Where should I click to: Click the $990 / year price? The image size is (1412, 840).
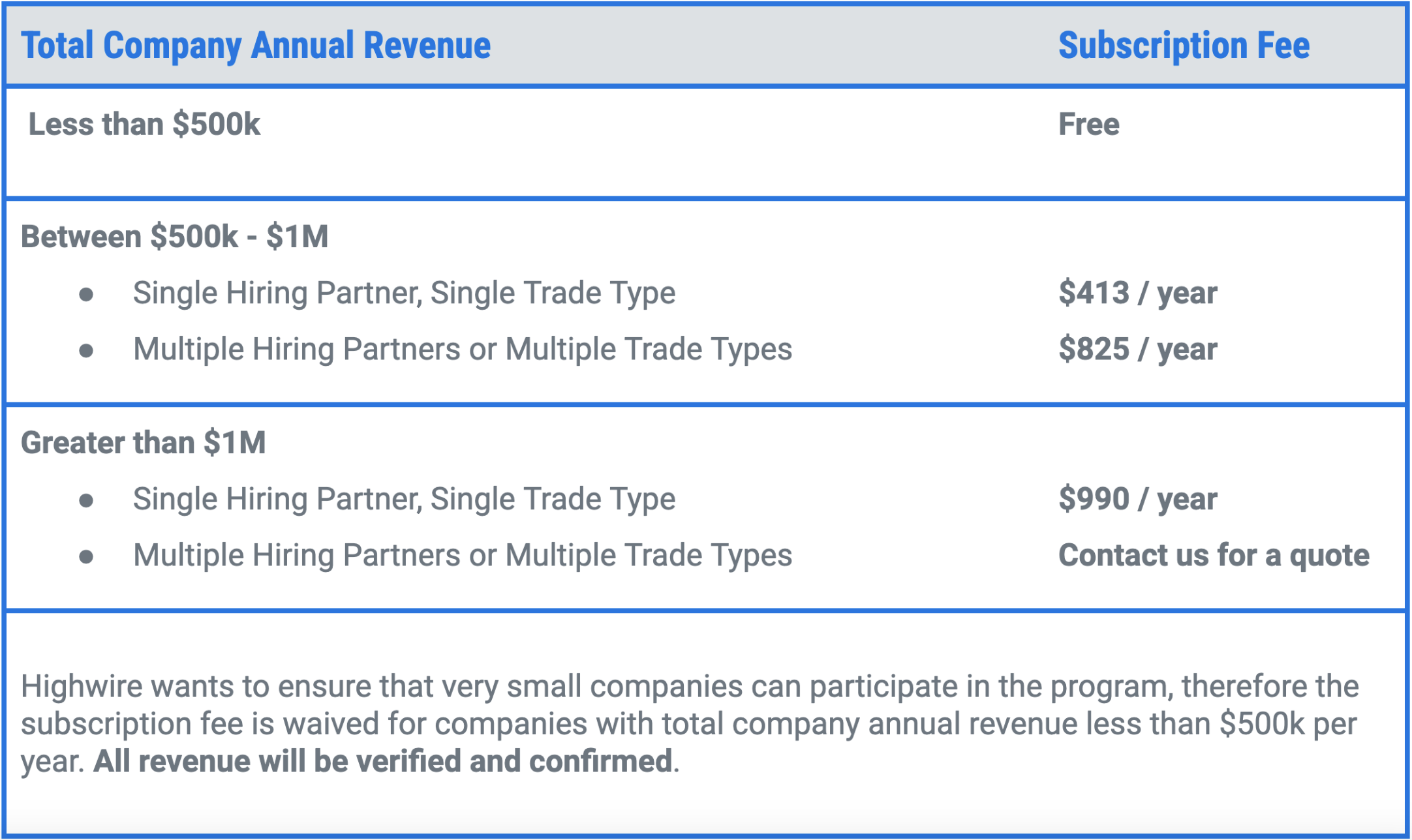[1137, 499]
